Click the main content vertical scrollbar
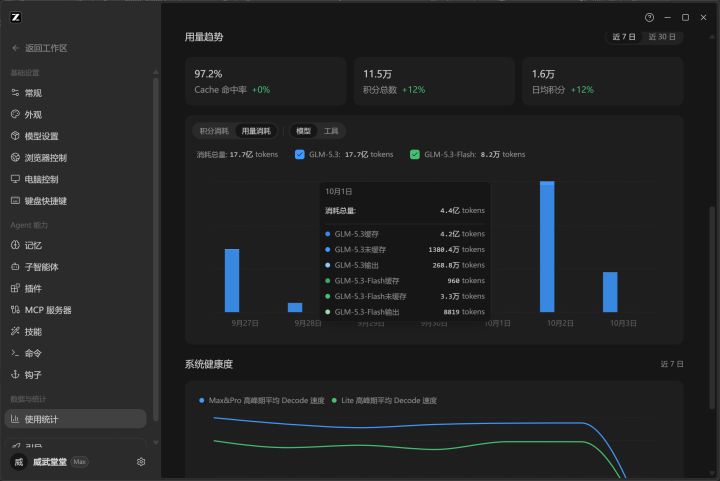Image resolution: width=720 pixels, height=481 pixels. 712,308
